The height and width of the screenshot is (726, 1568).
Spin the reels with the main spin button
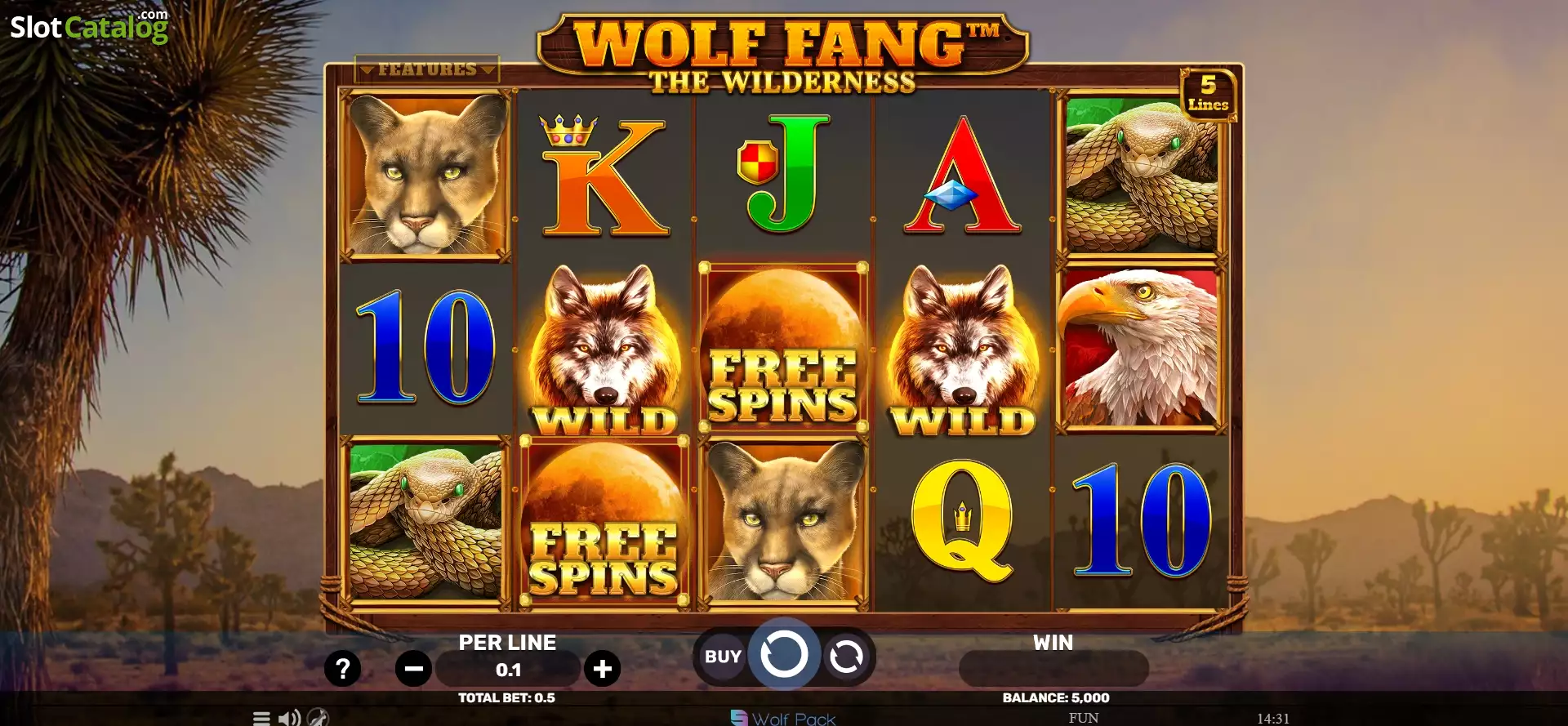(784, 655)
